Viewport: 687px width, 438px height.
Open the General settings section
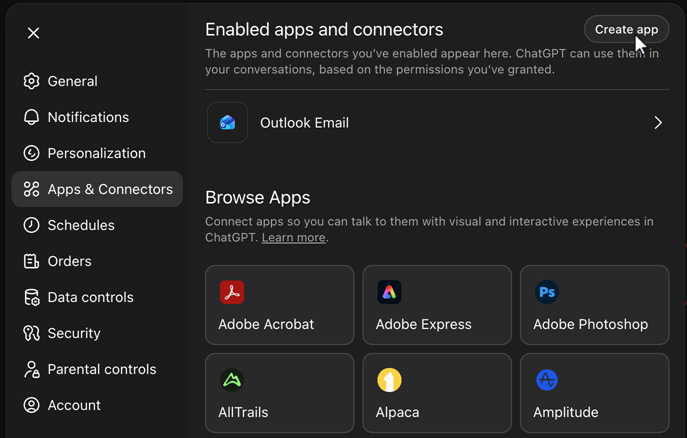(72, 81)
